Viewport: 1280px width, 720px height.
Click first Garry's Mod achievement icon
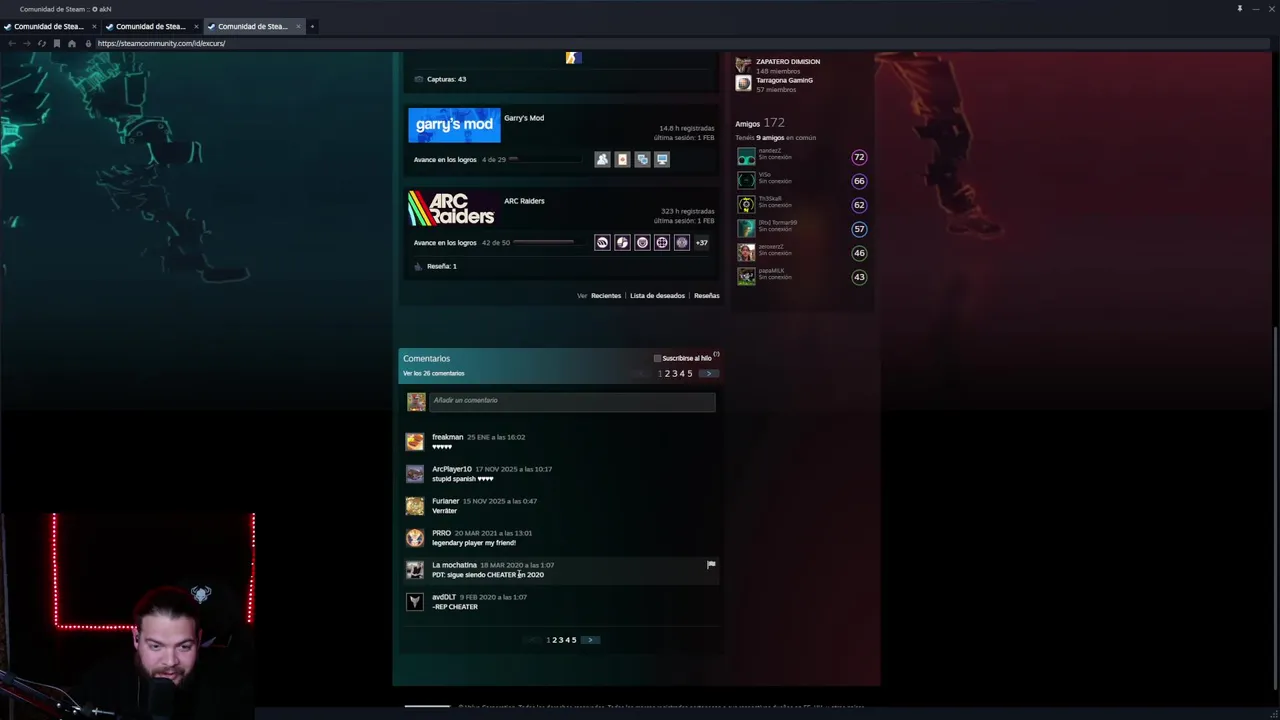602,159
